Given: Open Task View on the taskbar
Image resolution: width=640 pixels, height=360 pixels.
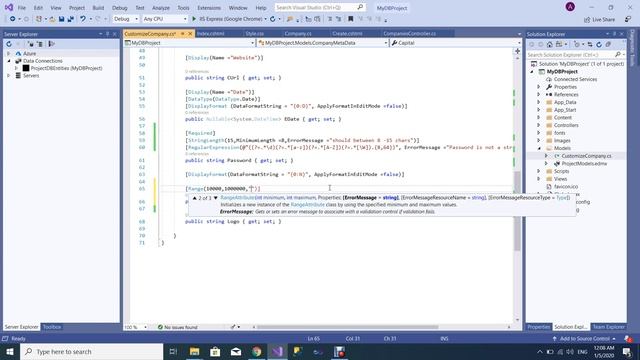Looking at the screenshot, I should pos(173,351).
